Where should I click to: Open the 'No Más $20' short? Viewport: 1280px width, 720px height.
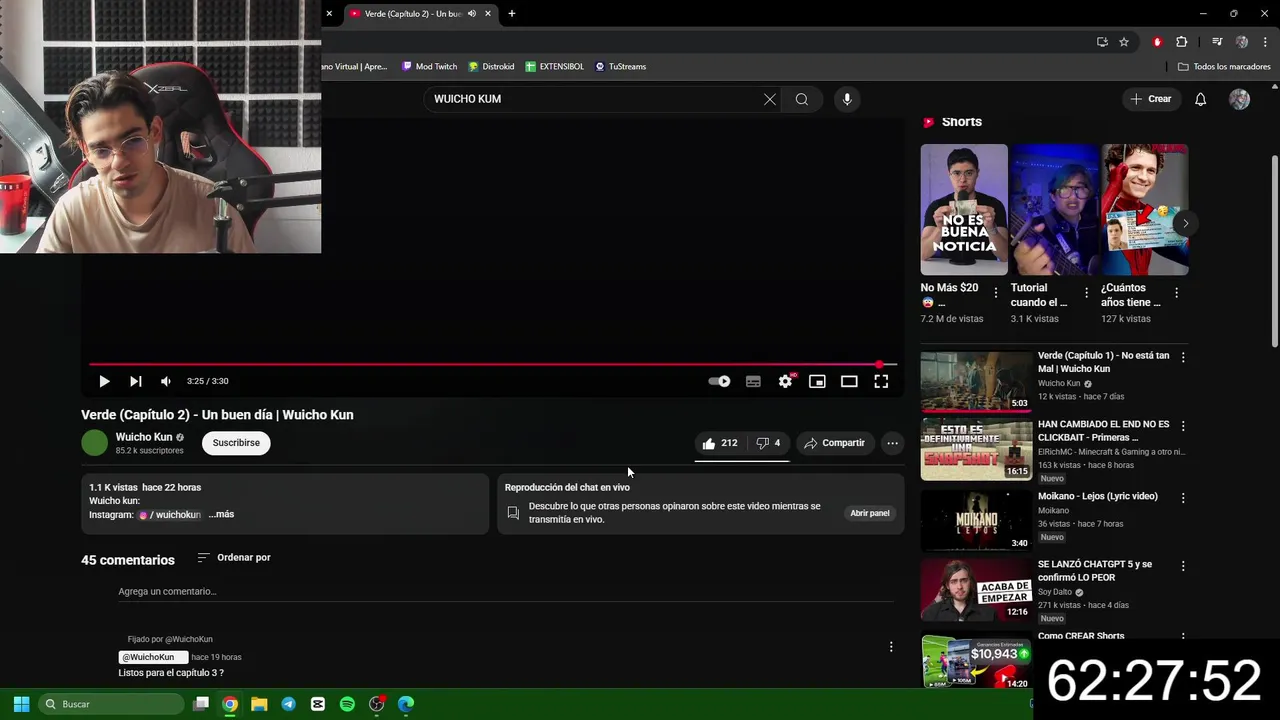(x=964, y=210)
